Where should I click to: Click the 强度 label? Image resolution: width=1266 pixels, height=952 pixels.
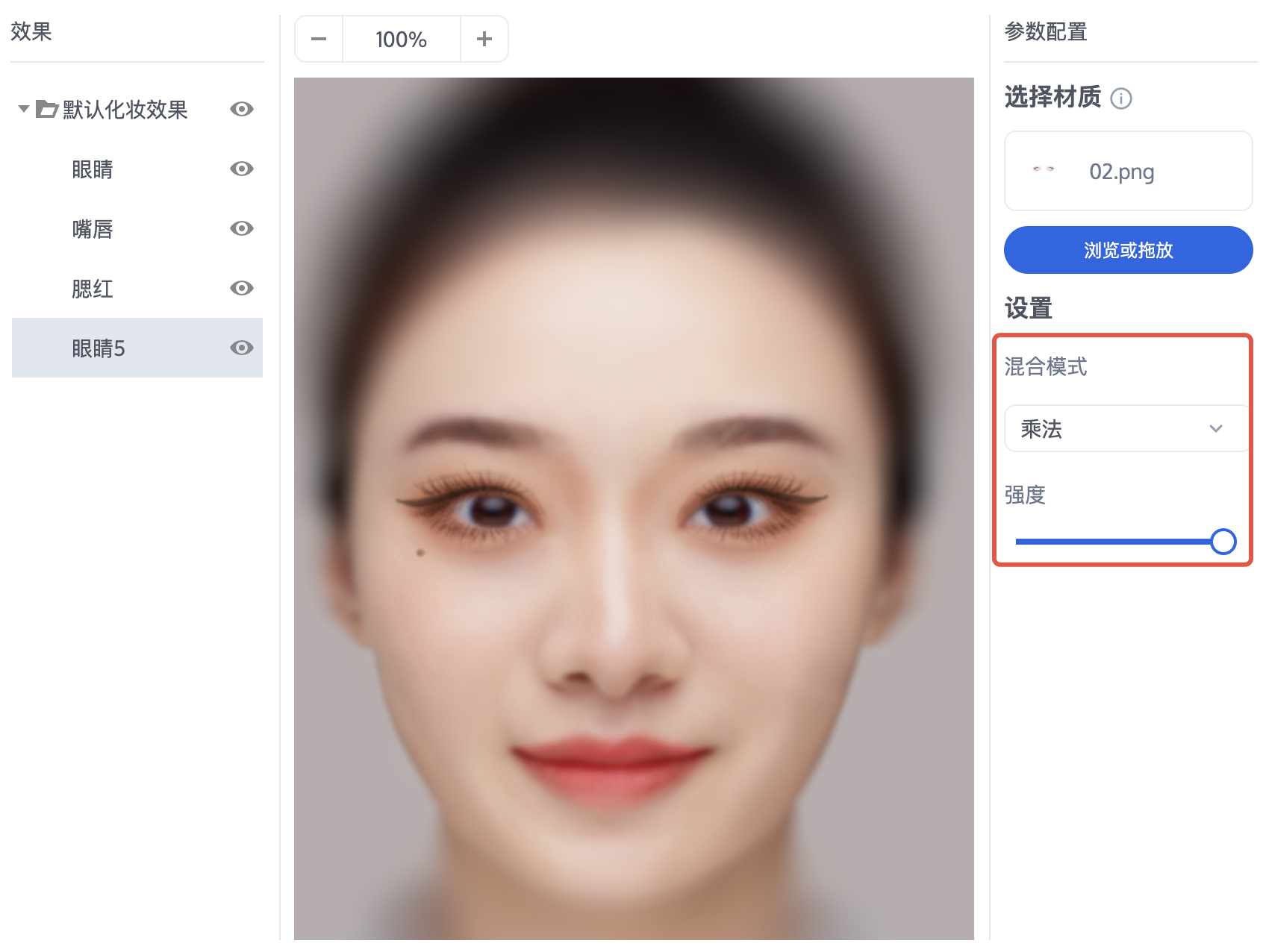pyautogui.click(x=1025, y=495)
